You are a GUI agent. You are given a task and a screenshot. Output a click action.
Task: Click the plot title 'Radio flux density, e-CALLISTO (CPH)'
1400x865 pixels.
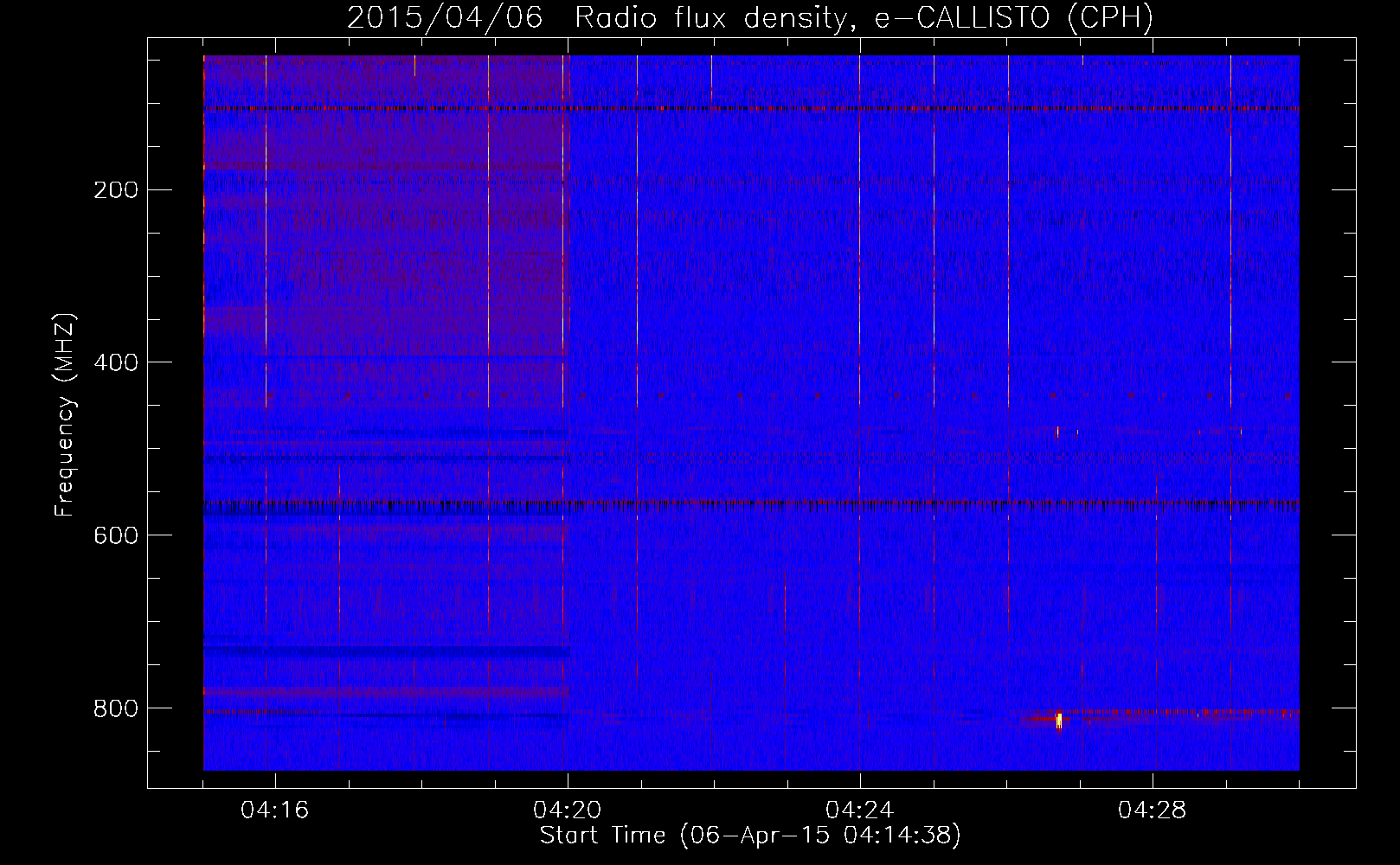coord(864,17)
